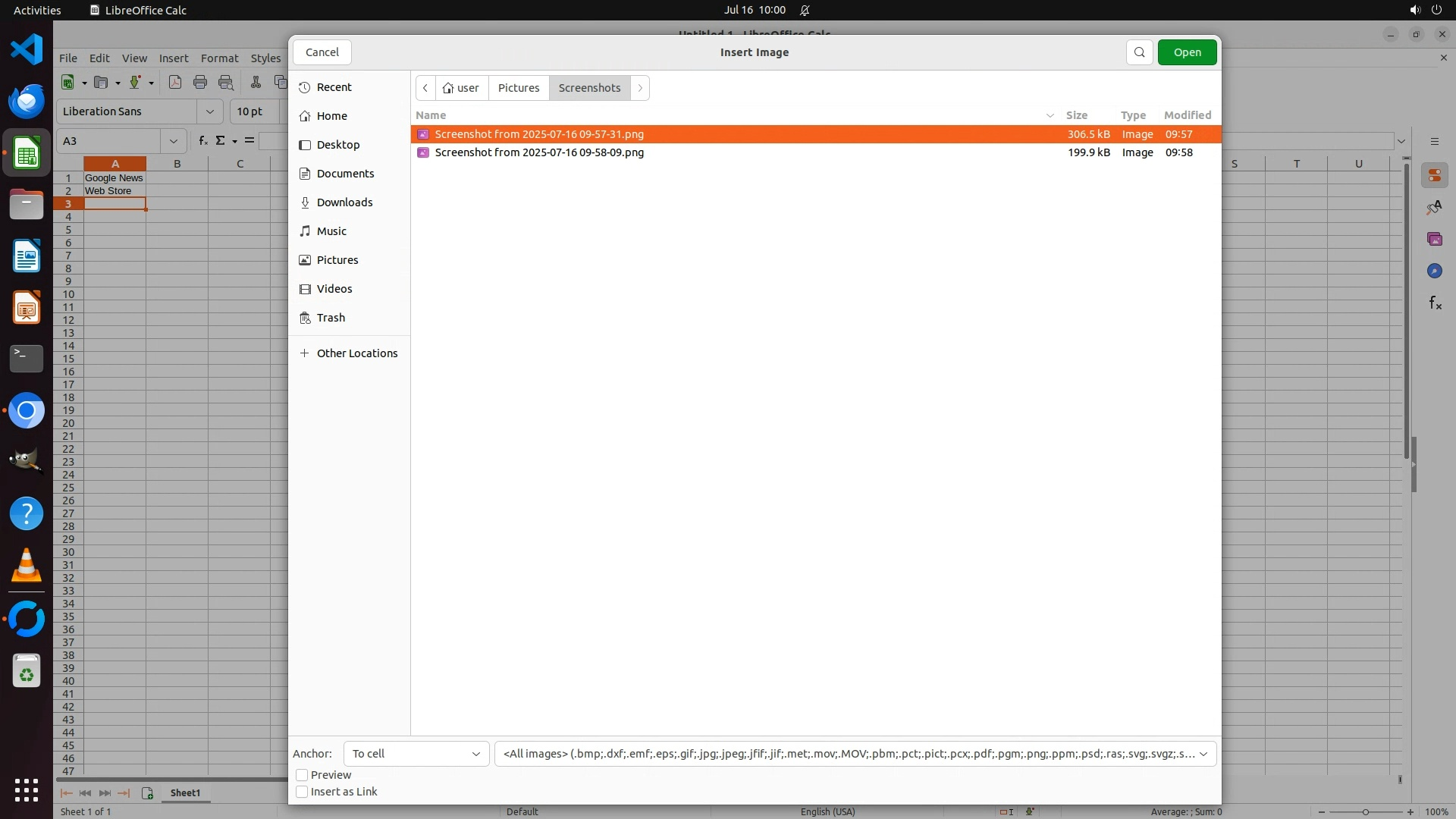Open the Sidebar Functions fx icon
This screenshot has width=1456, height=819.
[x=1434, y=303]
